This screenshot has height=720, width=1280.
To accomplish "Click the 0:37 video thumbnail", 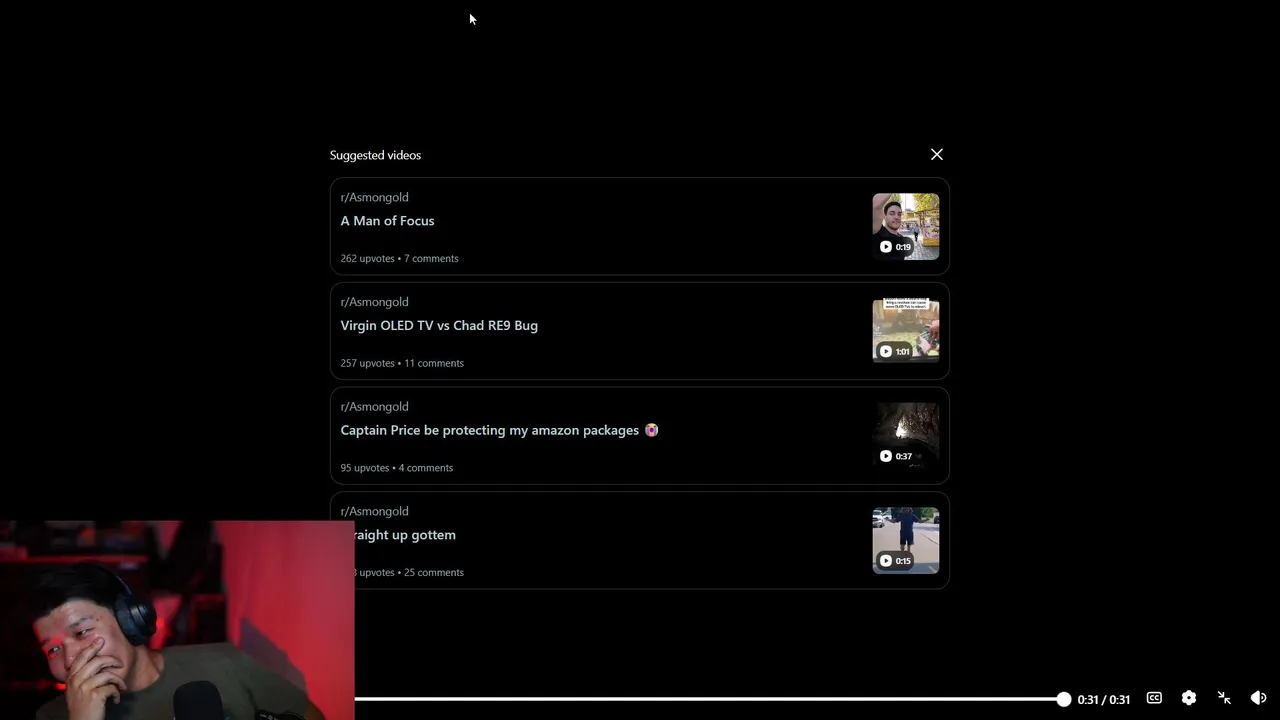I will (906, 436).
